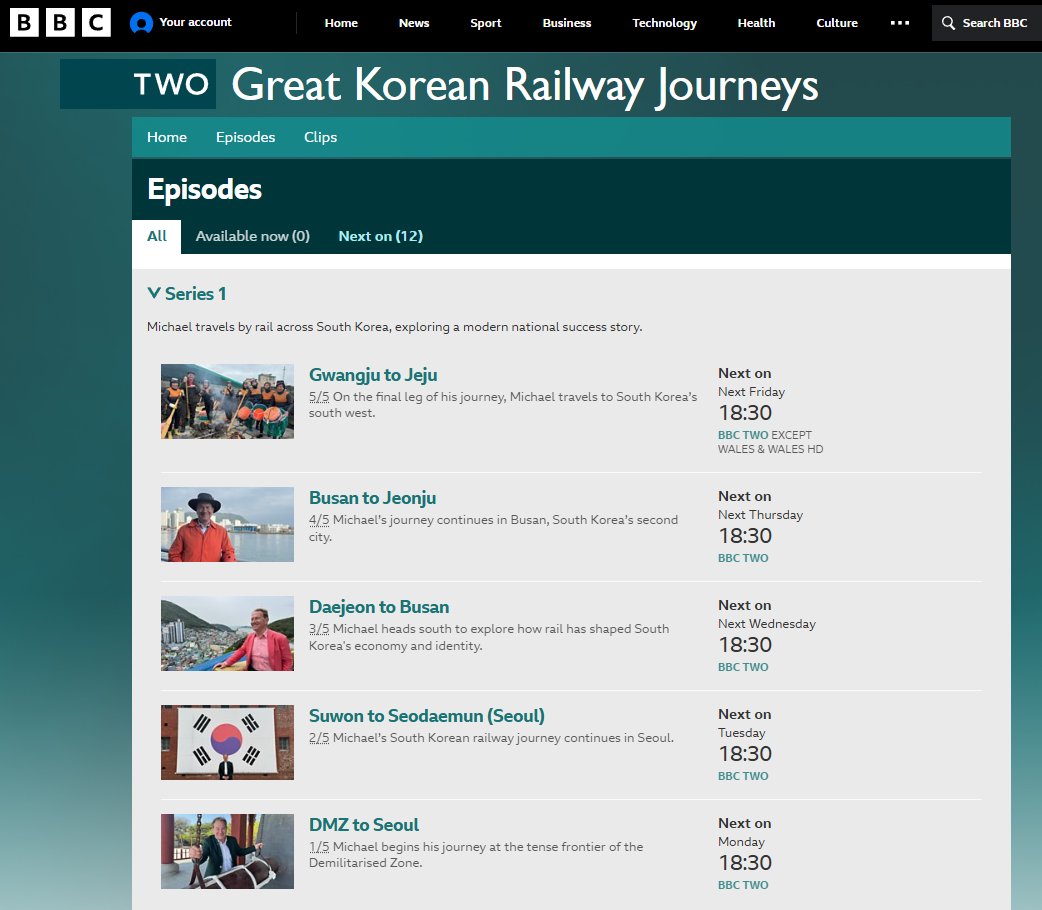Open Technology section
Viewport: 1042px width, 910px height.
point(665,23)
